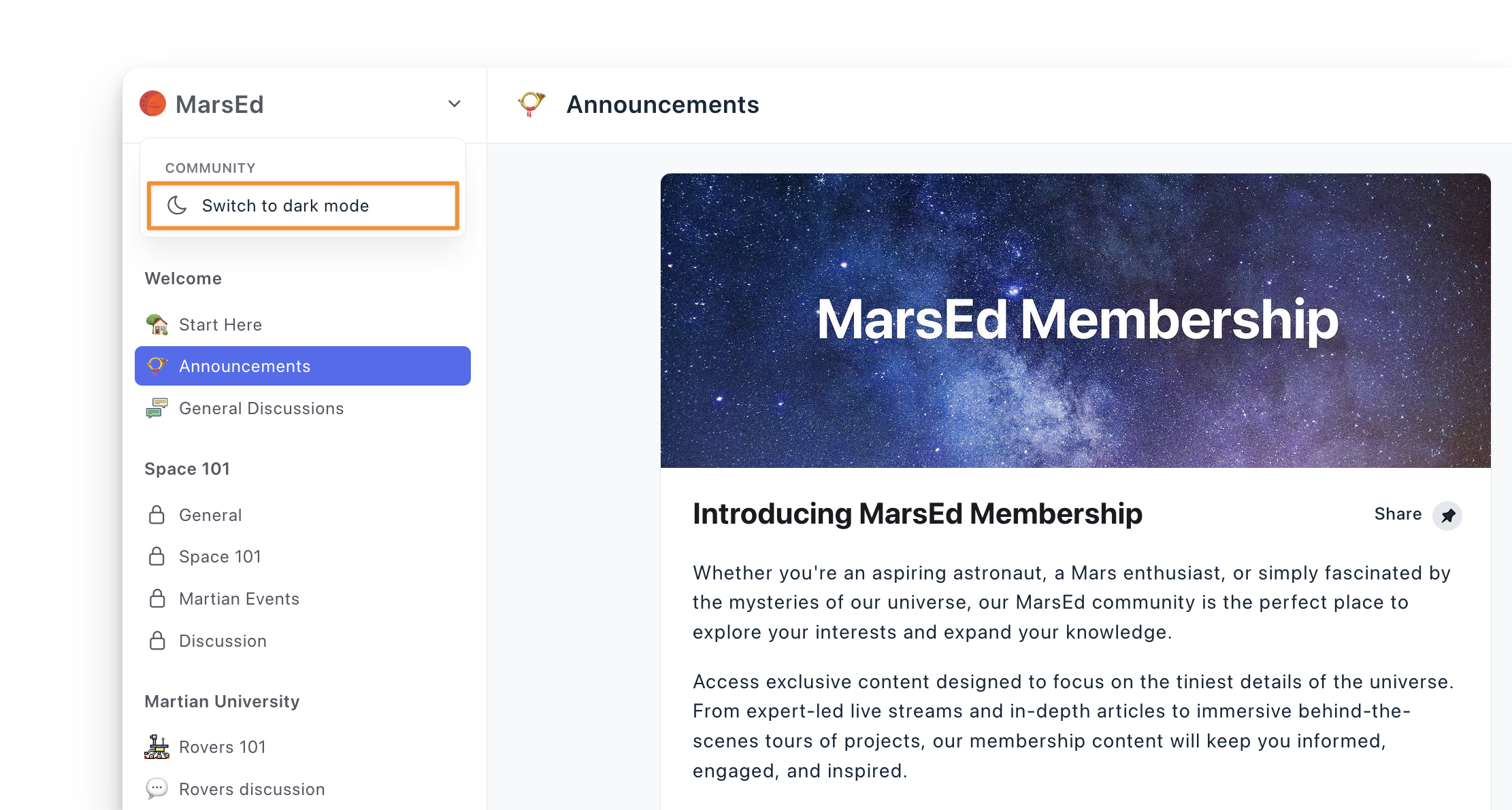This screenshot has height=810, width=1512.
Task: Select Announcements in the sidebar
Action: click(244, 366)
